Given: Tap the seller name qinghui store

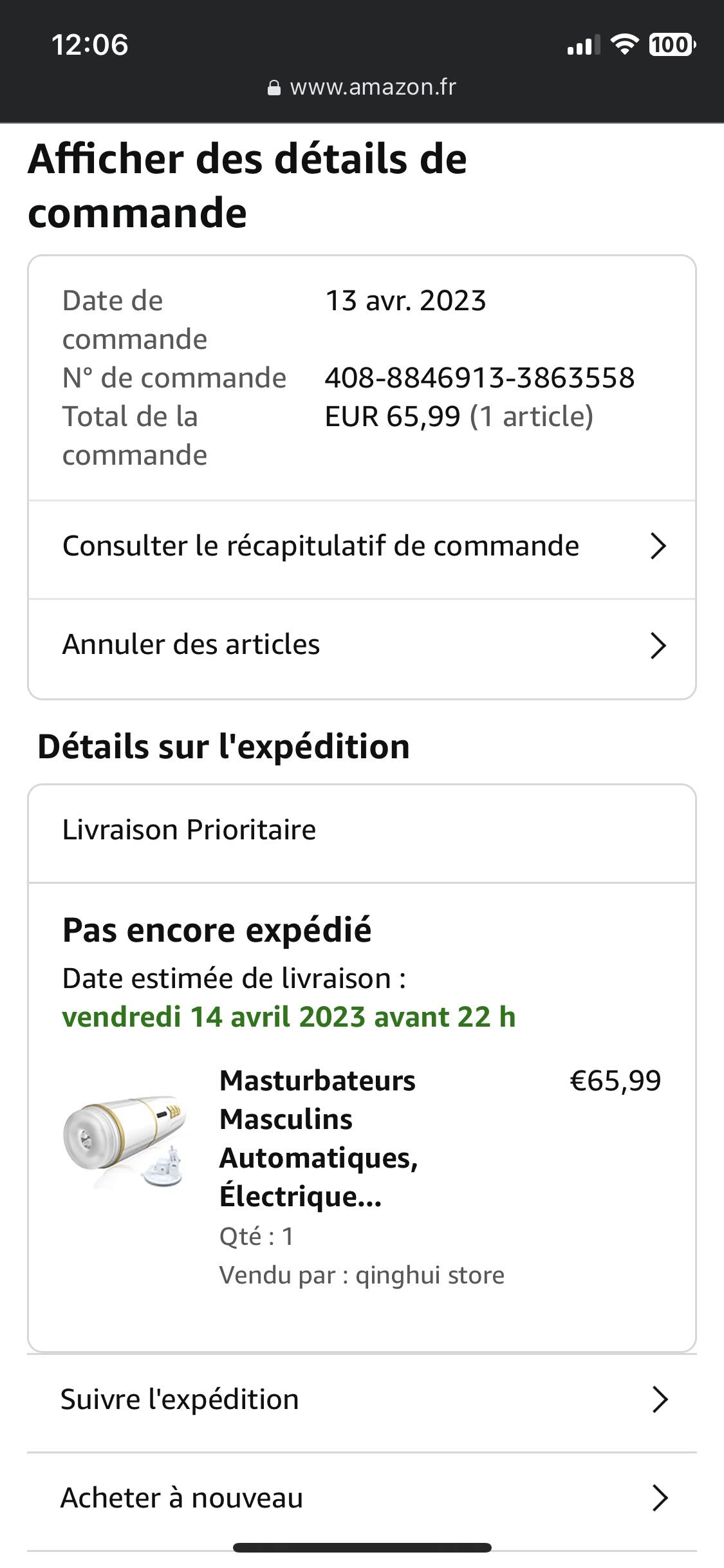Looking at the screenshot, I should pos(430,1275).
